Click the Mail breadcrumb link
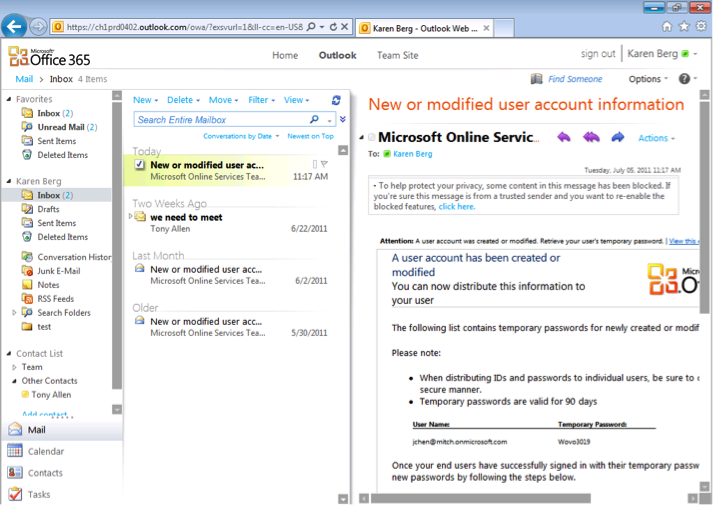The width and height of the screenshot is (713, 505). (x=24, y=79)
